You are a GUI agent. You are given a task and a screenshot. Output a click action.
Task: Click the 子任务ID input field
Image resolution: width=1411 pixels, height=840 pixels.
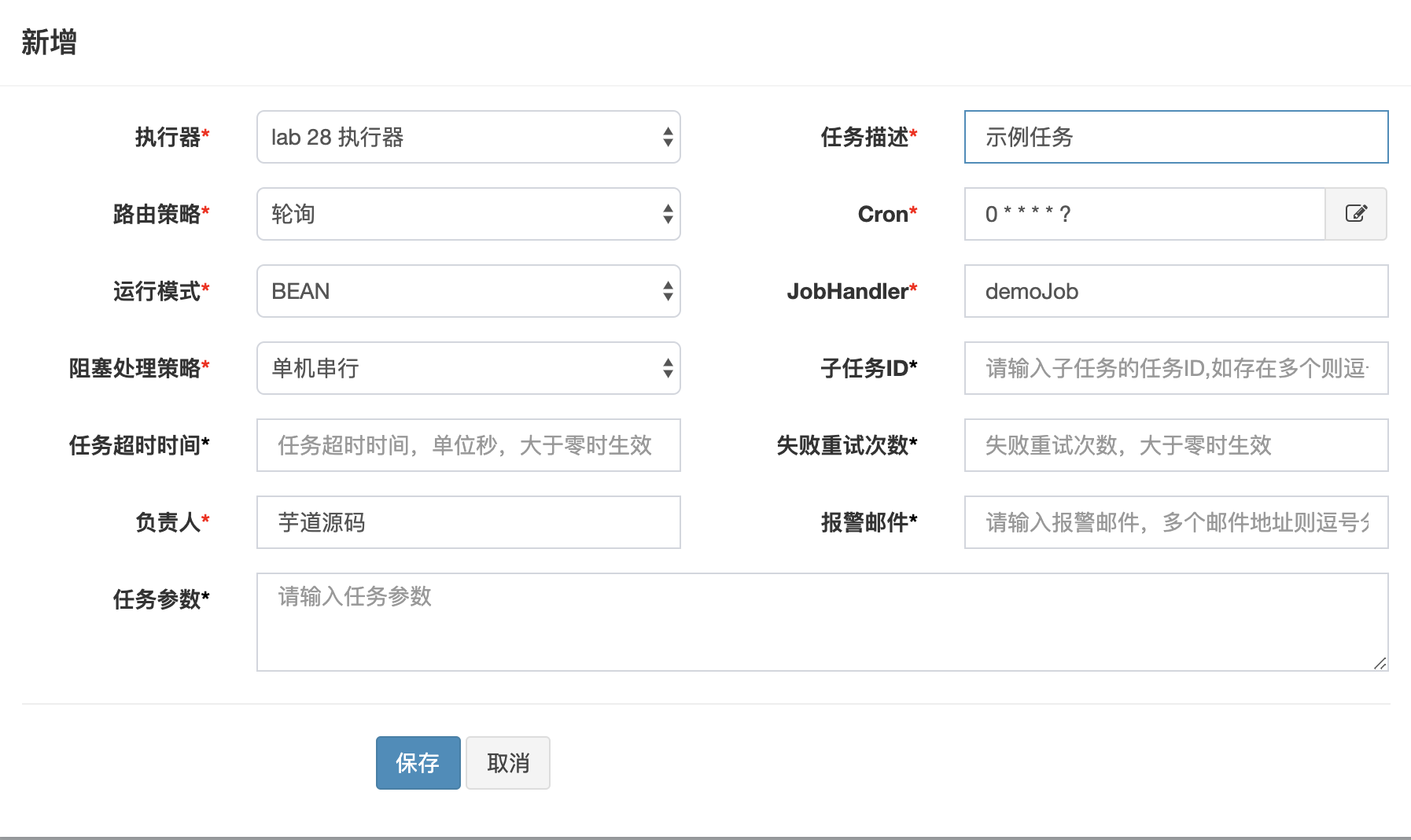[x=1175, y=368]
